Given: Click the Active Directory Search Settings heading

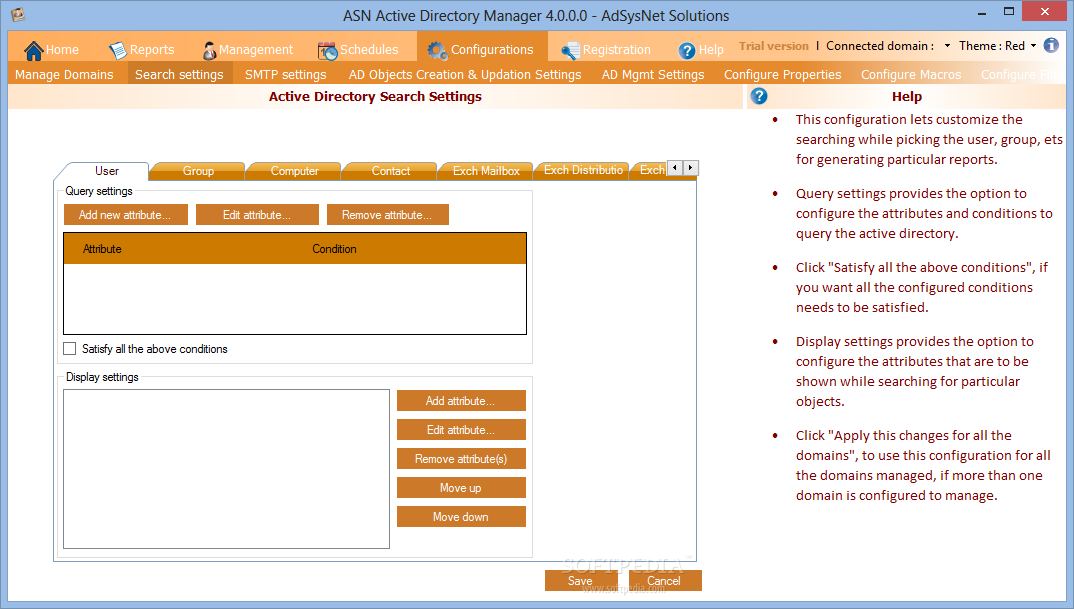Looking at the screenshot, I should (x=375, y=97).
